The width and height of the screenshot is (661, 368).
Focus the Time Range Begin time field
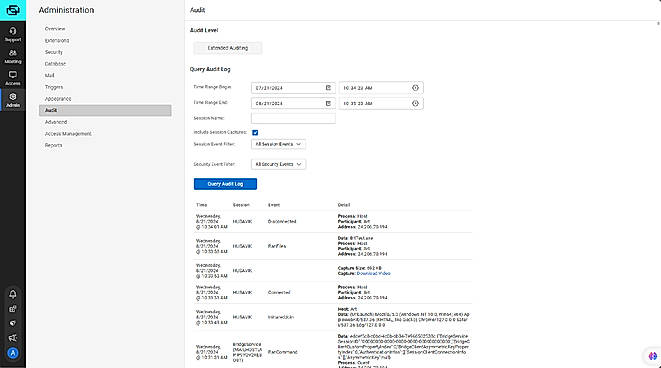(381, 88)
